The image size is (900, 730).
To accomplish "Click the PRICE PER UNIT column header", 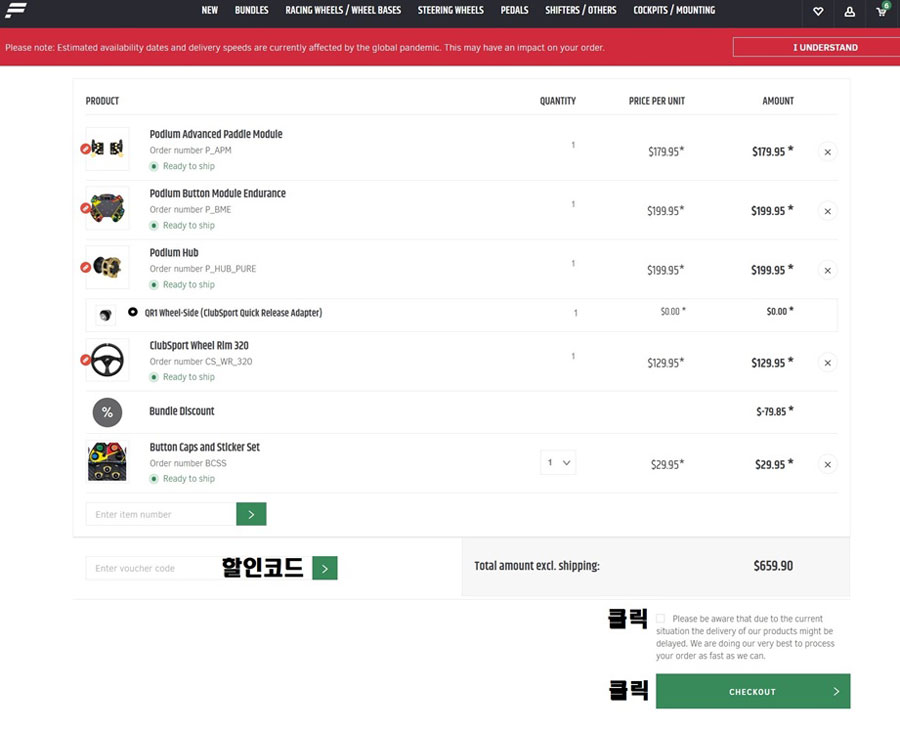I will point(657,101).
